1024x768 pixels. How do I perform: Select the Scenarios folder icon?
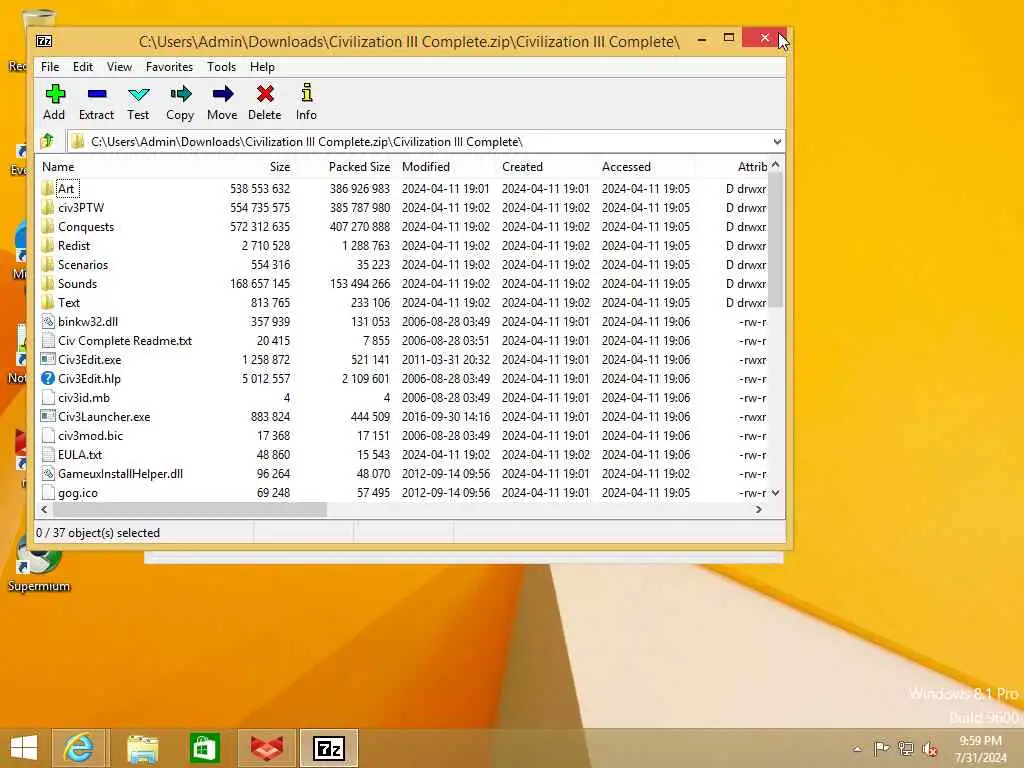coord(47,264)
